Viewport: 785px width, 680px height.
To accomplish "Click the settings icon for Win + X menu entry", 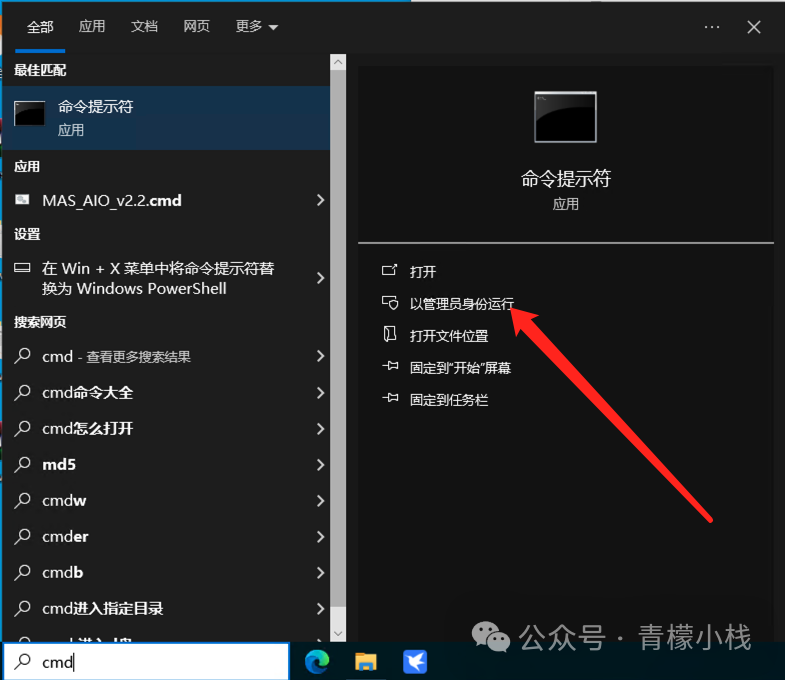I will (22, 268).
